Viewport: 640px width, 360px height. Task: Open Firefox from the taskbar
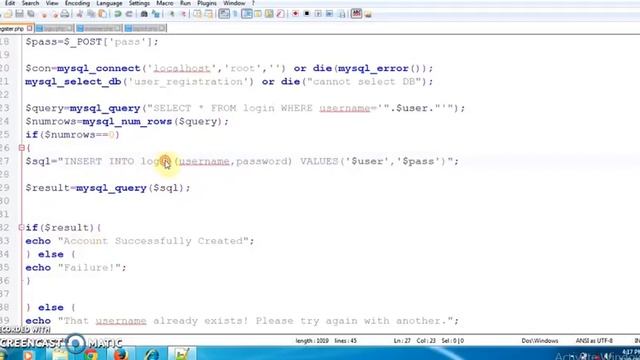[x=121, y=354]
